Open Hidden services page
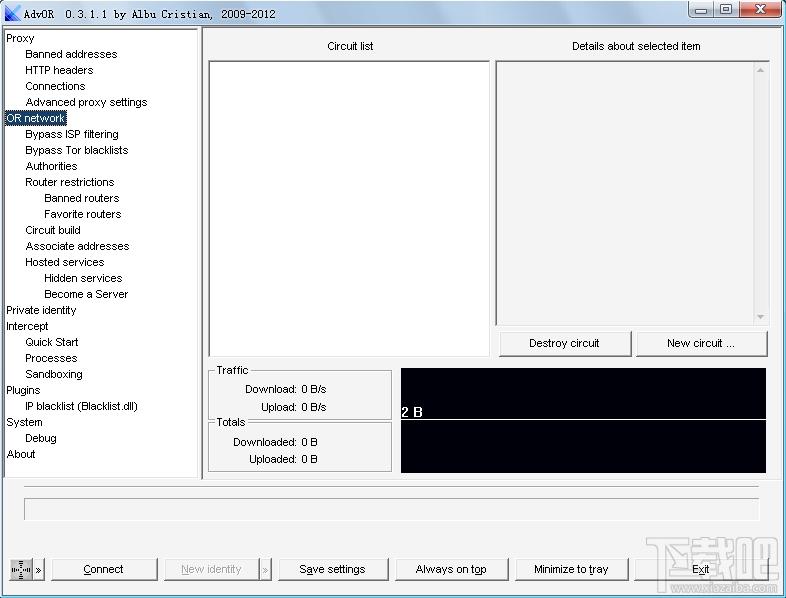The height and width of the screenshot is (598, 786). [x=83, y=279]
